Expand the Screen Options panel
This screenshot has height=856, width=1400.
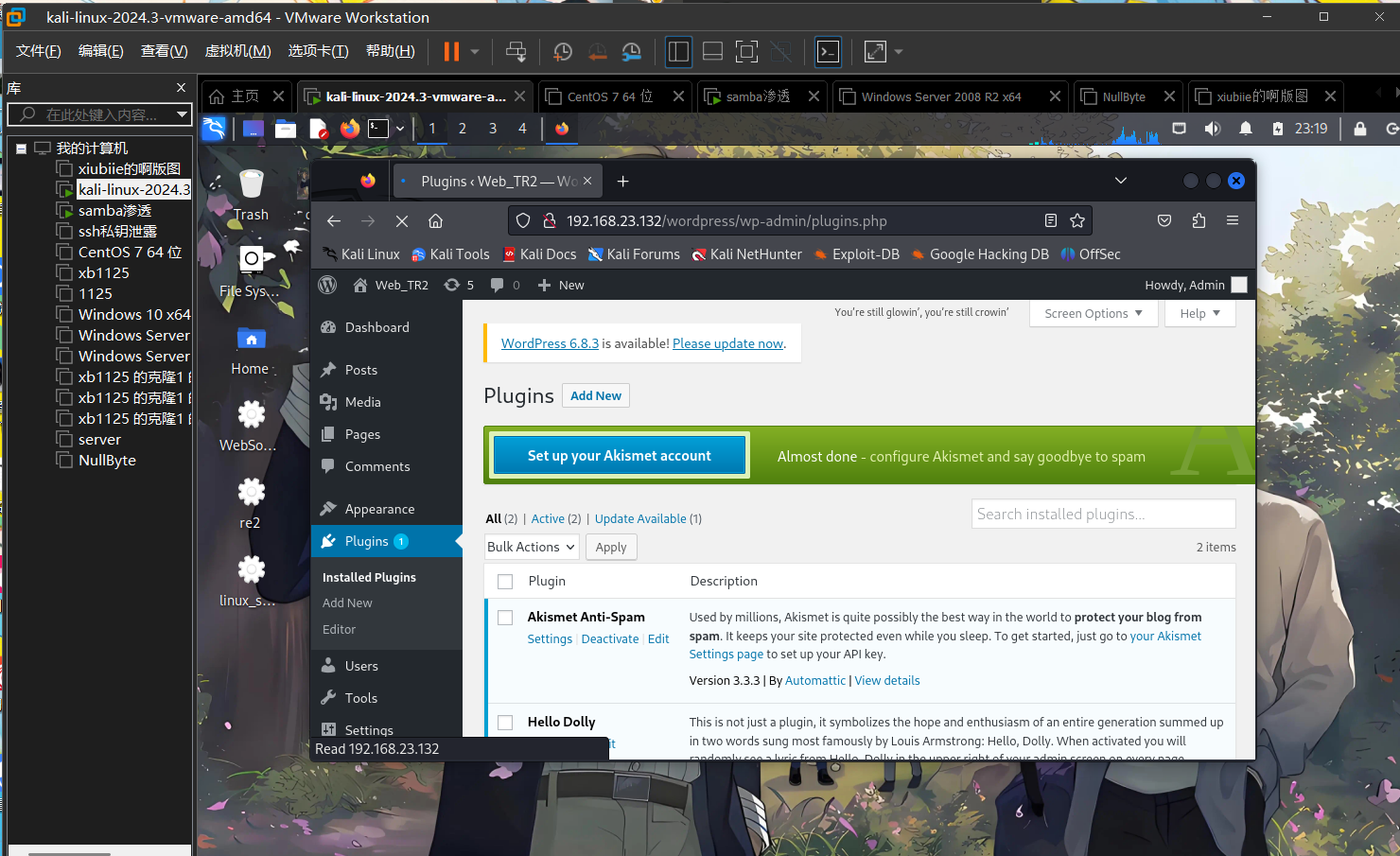[x=1093, y=313]
